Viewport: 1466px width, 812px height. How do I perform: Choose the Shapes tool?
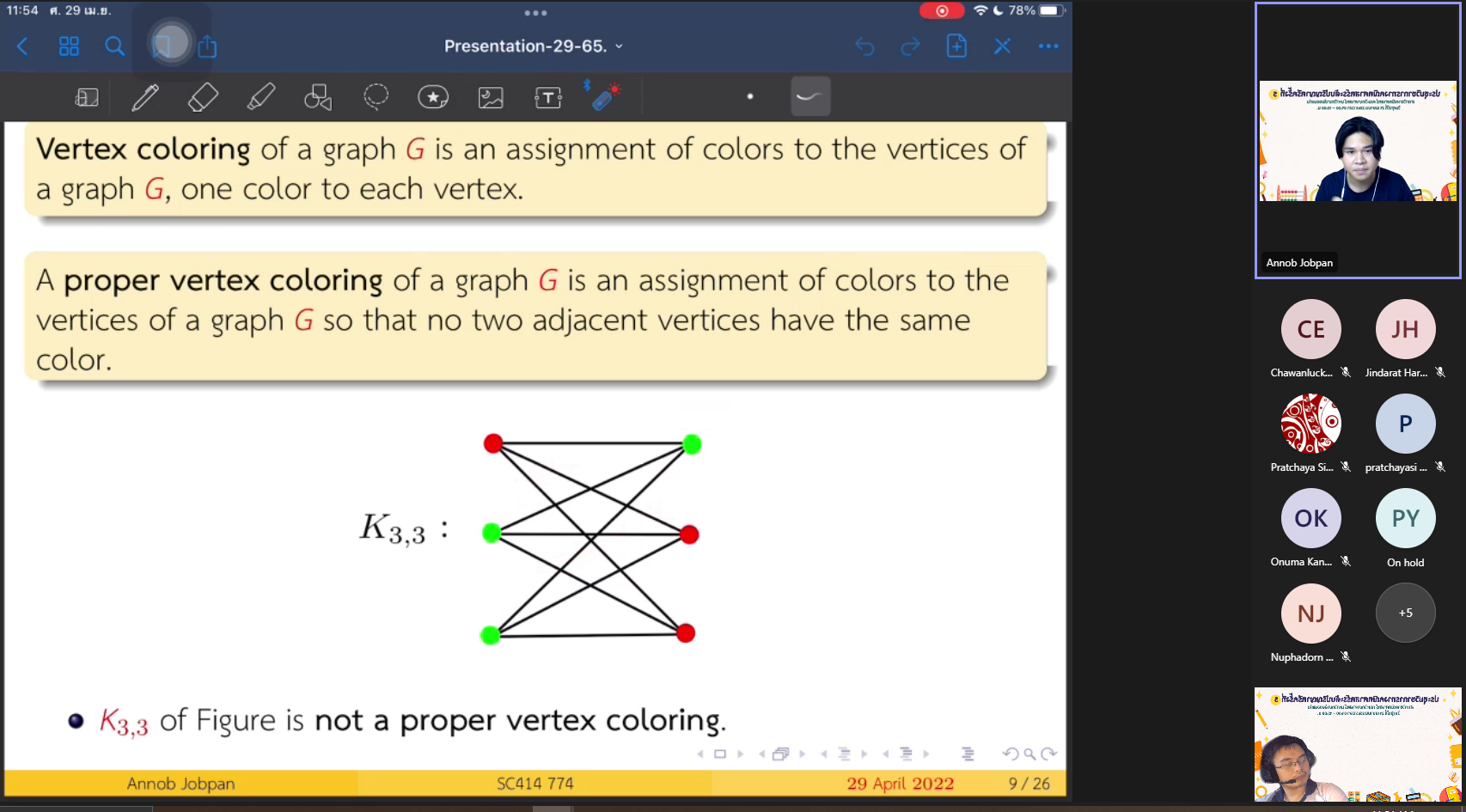pyautogui.click(x=318, y=97)
